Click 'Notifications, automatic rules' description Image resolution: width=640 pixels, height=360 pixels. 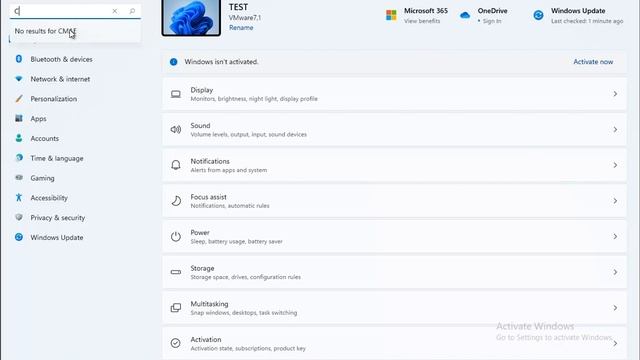230,206
